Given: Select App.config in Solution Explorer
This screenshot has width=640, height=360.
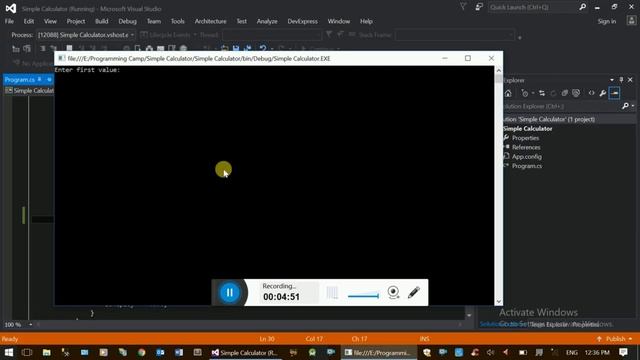Looking at the screenshot, I should [x=527, y=157].
